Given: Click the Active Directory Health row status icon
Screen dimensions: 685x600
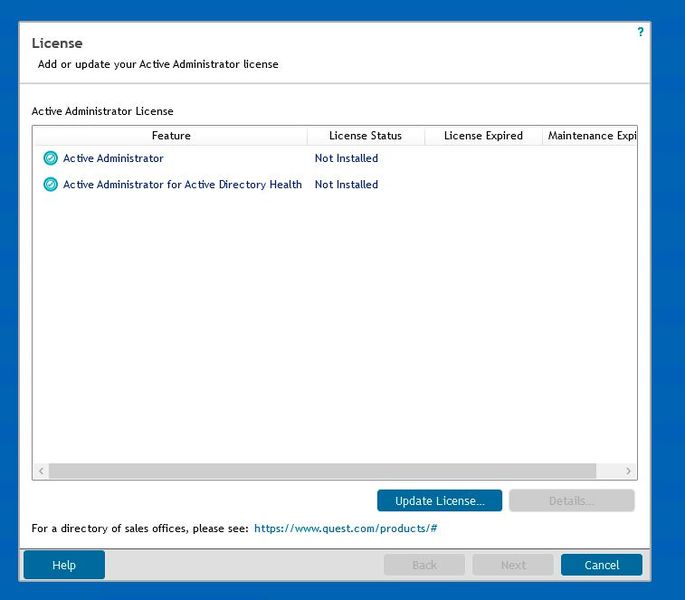Looking at the screenshot, I should pyautogui.click(x=51, y=184).
